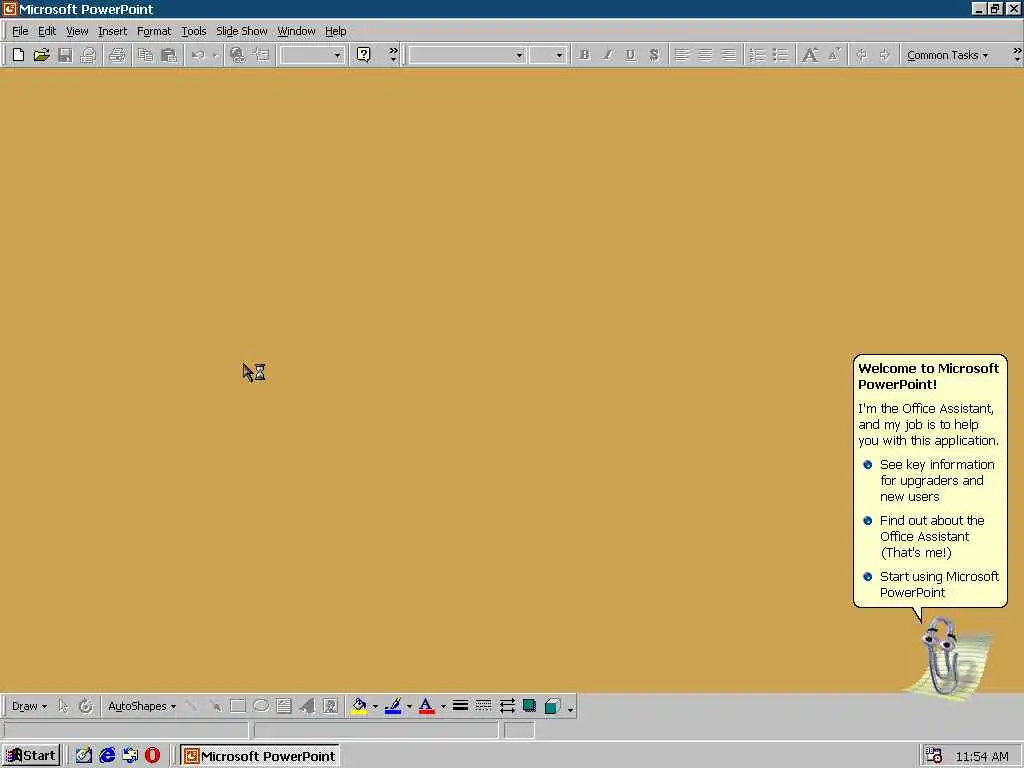Click the Insert WordArt icon
Viewport: 1024px width, 768px height.
(x=307, y=706)
